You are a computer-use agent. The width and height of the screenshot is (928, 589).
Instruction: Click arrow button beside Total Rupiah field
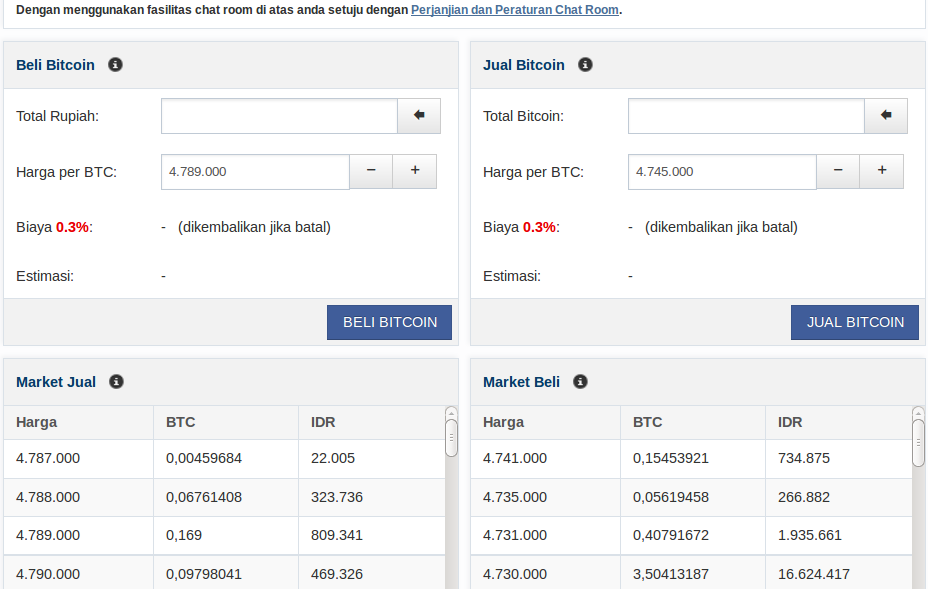pos(419,116)
